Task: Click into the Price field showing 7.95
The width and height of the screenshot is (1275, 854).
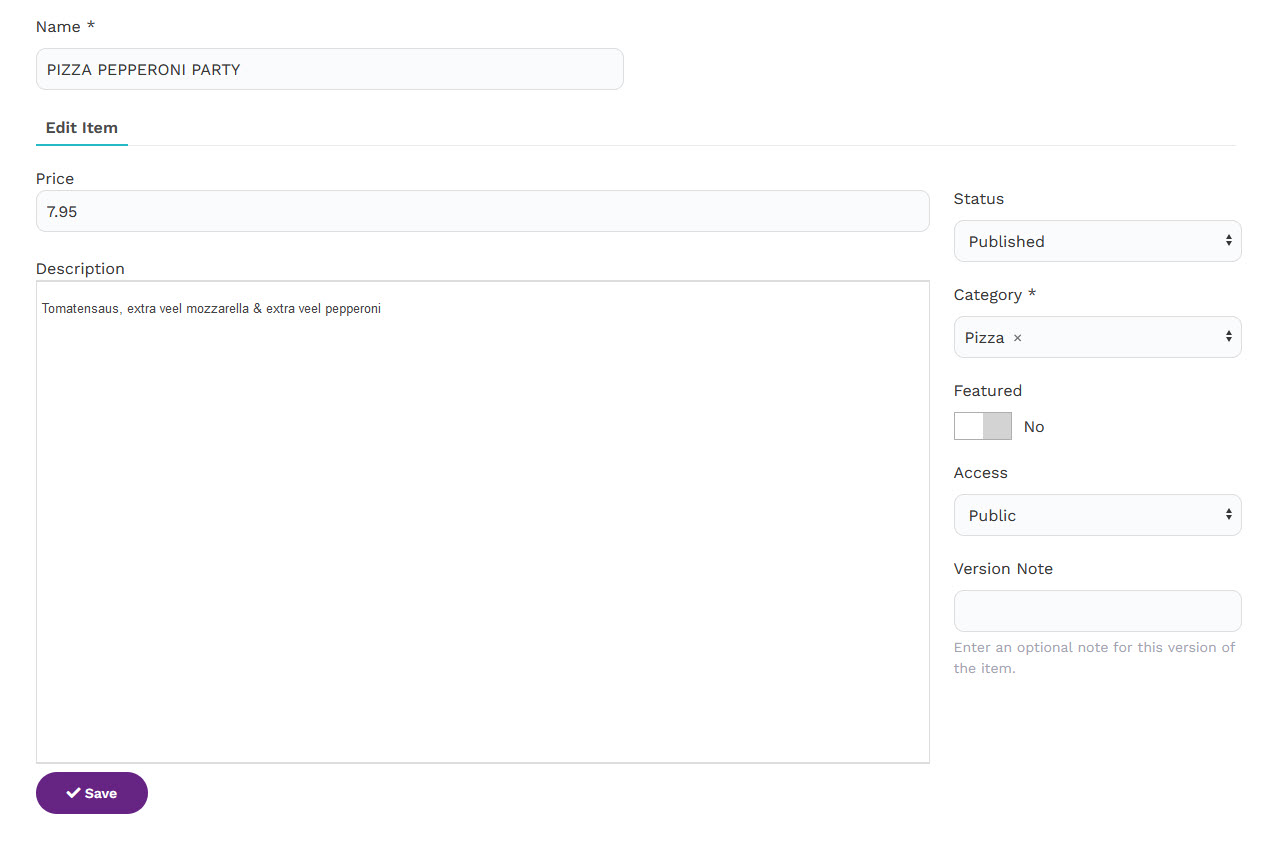Action: click(x=482, y=212)
